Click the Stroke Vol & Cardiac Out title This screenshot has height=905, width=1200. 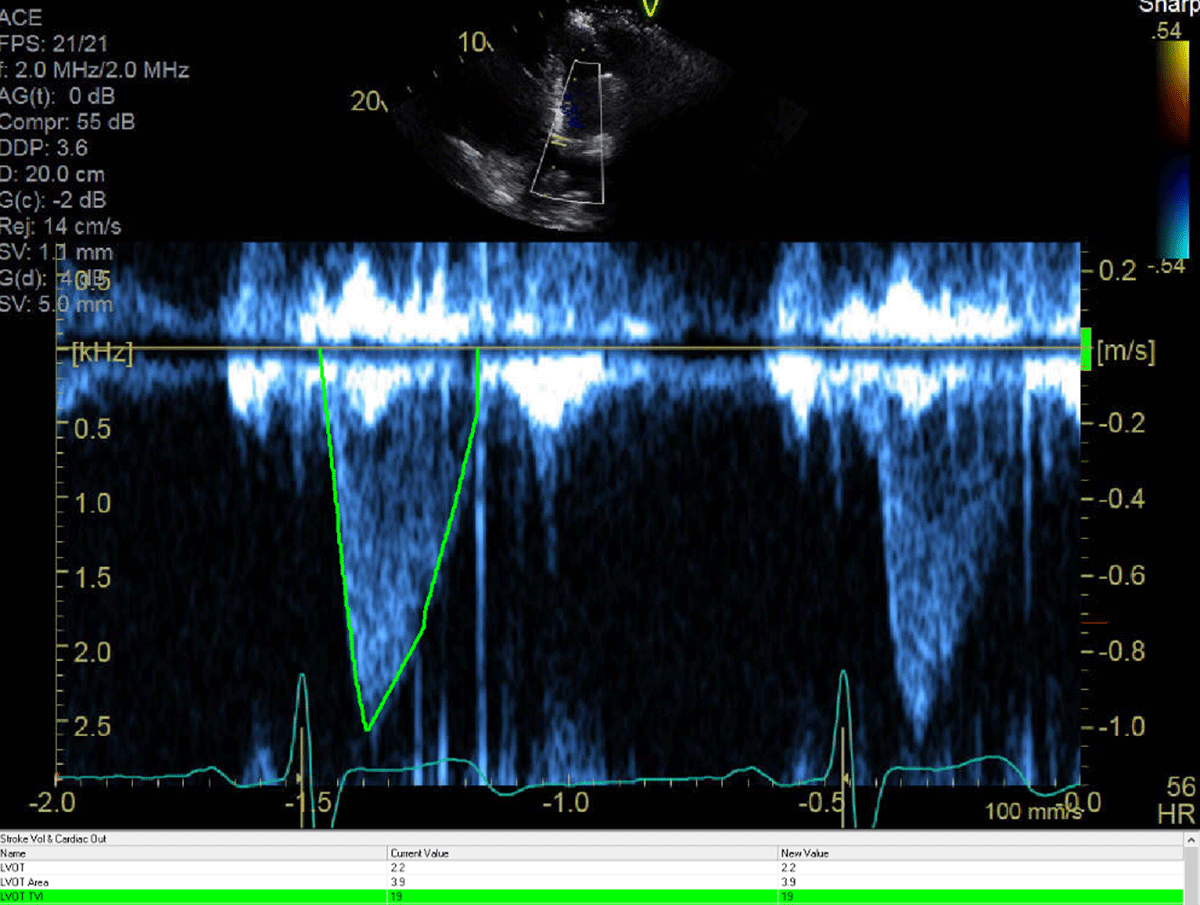[x=54, y=839]
